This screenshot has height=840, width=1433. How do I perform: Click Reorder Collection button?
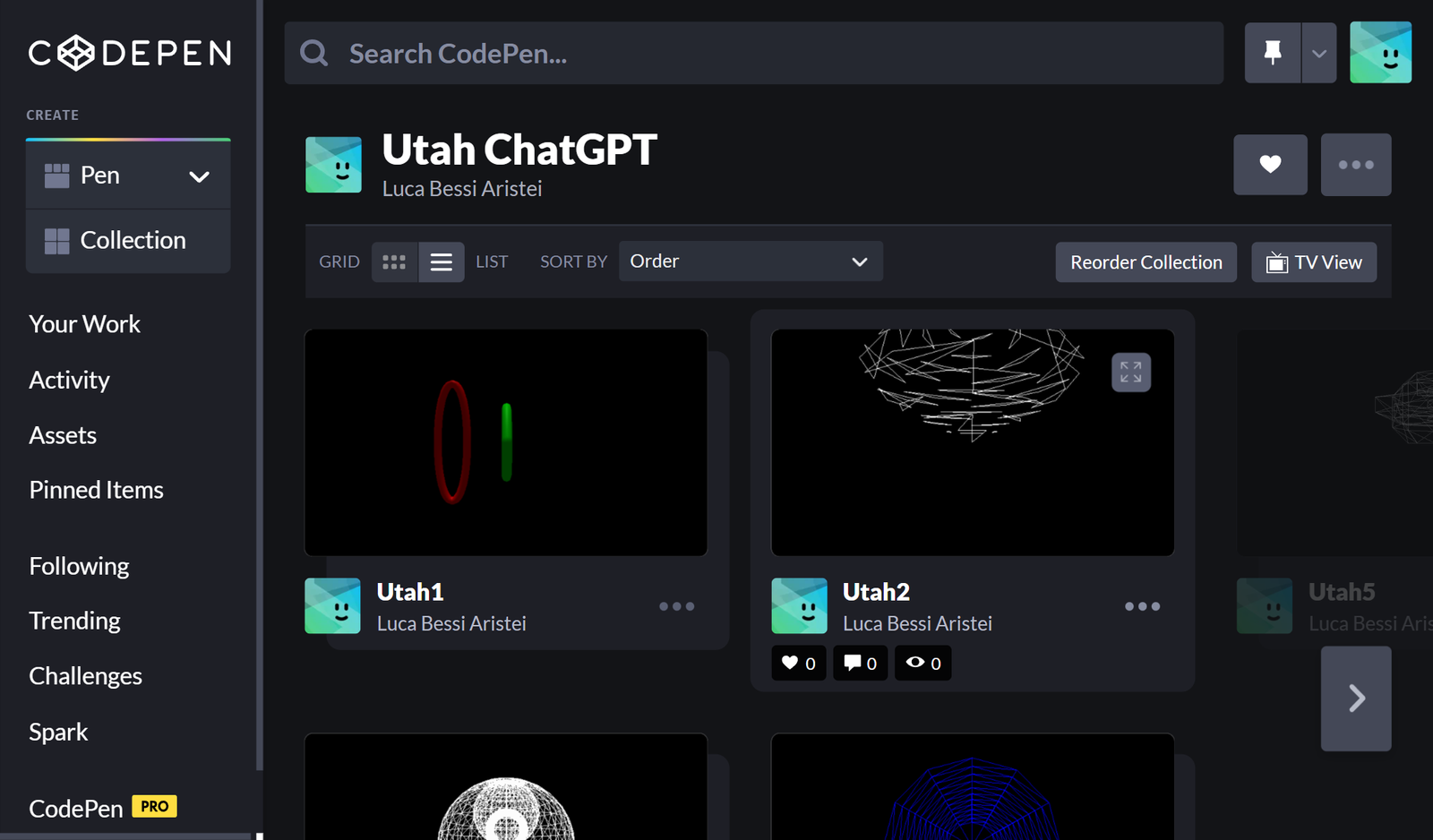[1146, 262]
